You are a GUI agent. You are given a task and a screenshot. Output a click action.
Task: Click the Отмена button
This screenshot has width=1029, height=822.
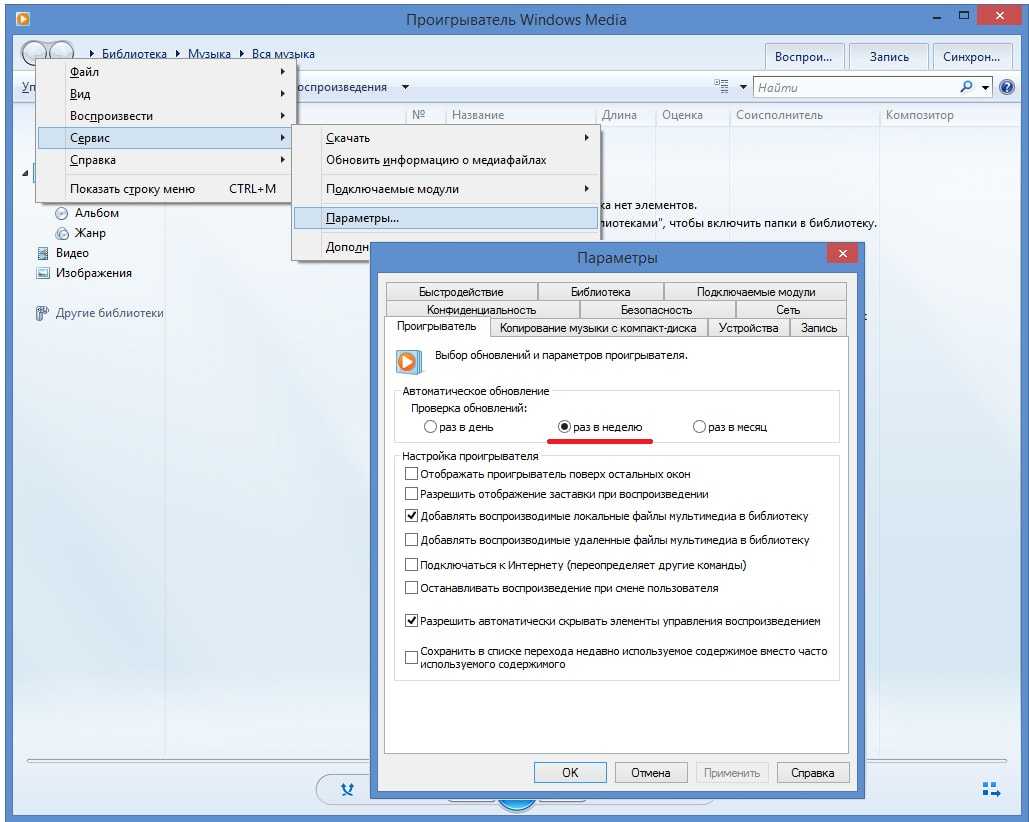651,772
